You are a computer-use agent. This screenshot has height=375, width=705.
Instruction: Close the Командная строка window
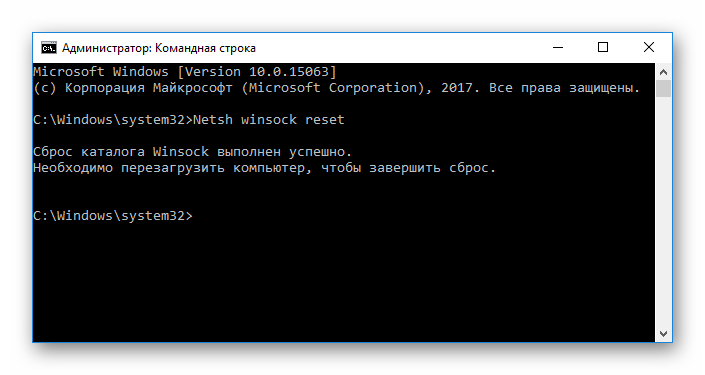point(648,48)
